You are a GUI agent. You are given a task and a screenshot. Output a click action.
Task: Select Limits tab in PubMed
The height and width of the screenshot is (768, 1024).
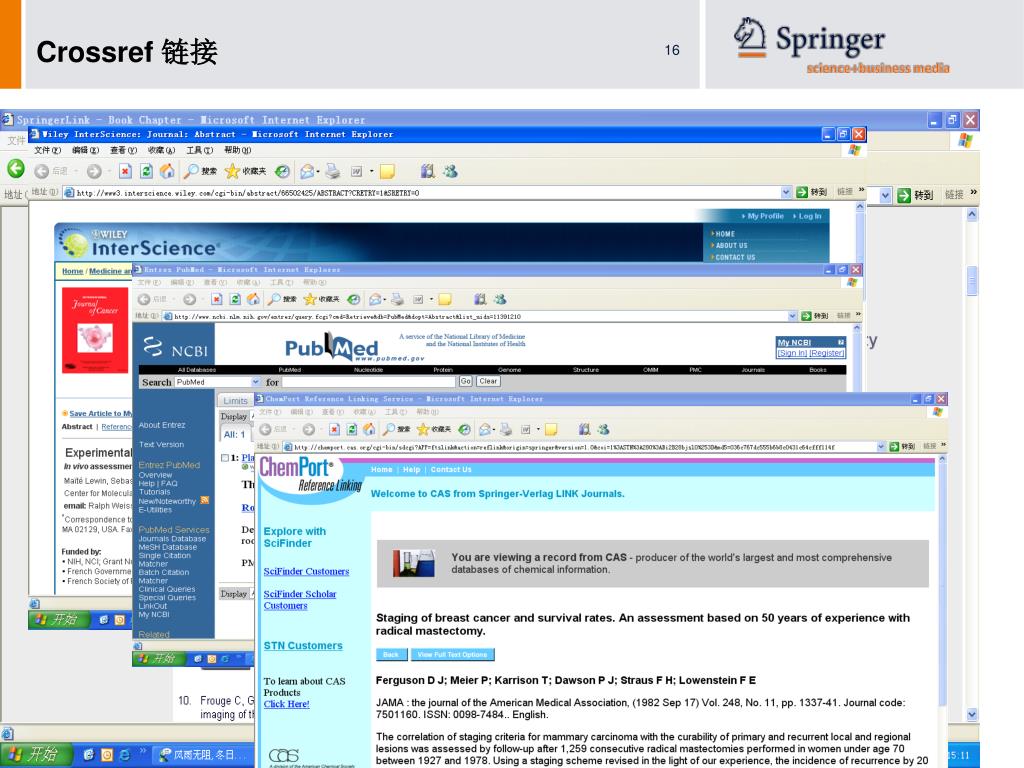235,400
